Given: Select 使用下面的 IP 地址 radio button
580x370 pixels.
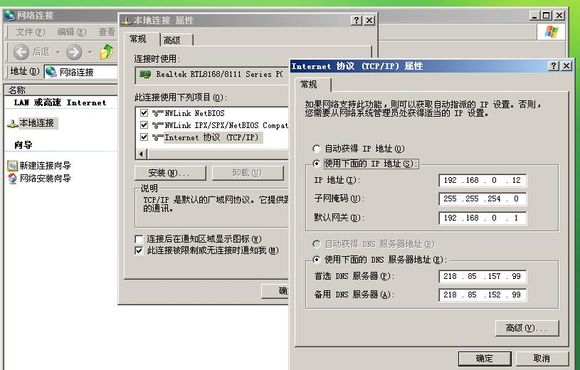Looking at the screenshot, I should point(316,164).
